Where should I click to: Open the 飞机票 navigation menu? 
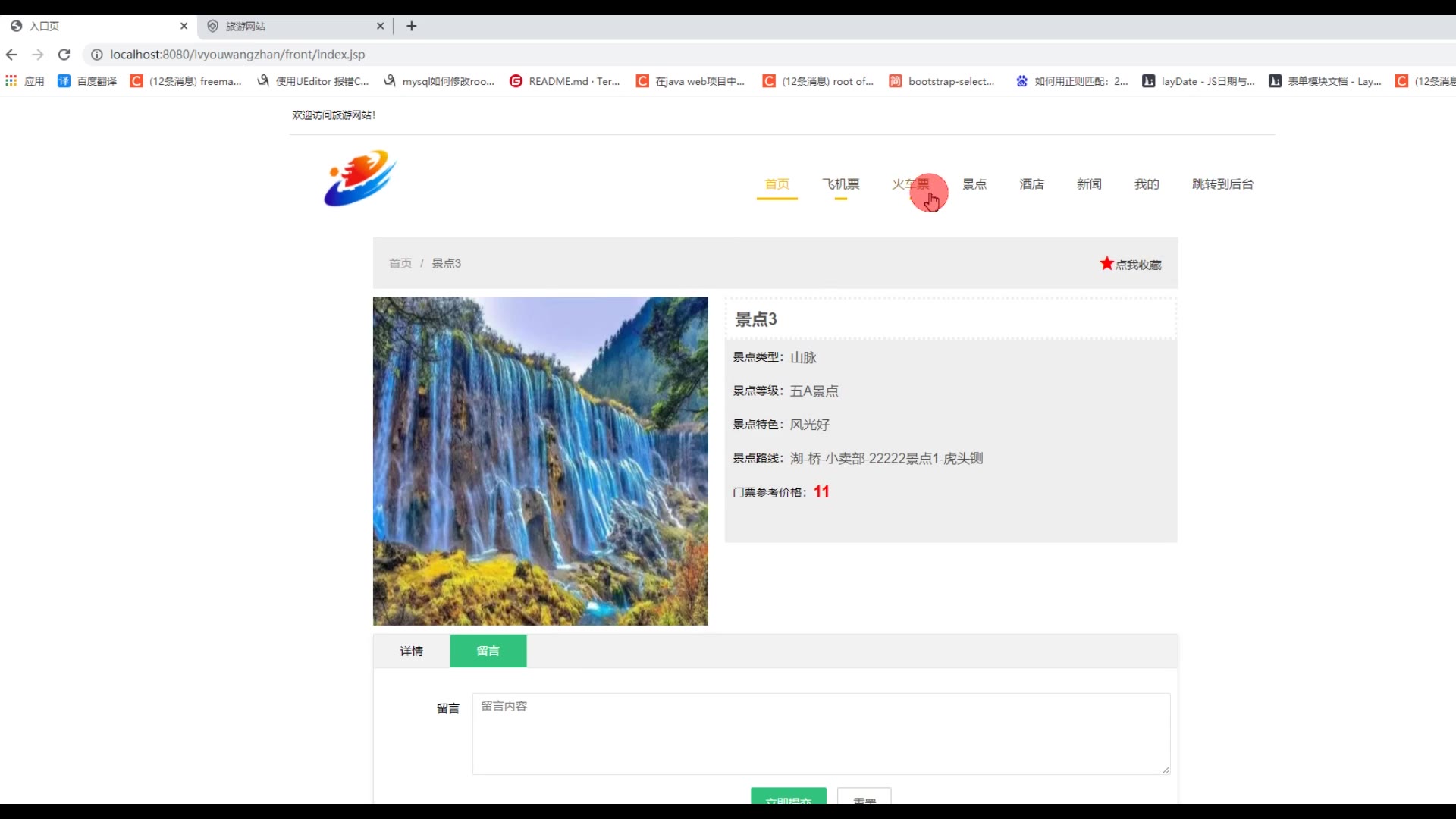click(x=840, y=184)
